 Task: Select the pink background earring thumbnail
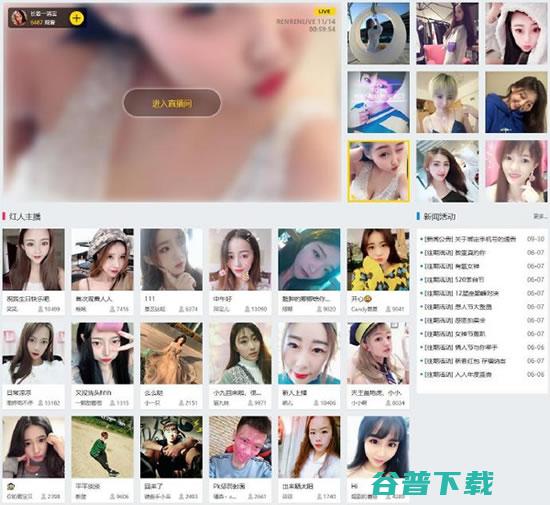coord(516,171)
